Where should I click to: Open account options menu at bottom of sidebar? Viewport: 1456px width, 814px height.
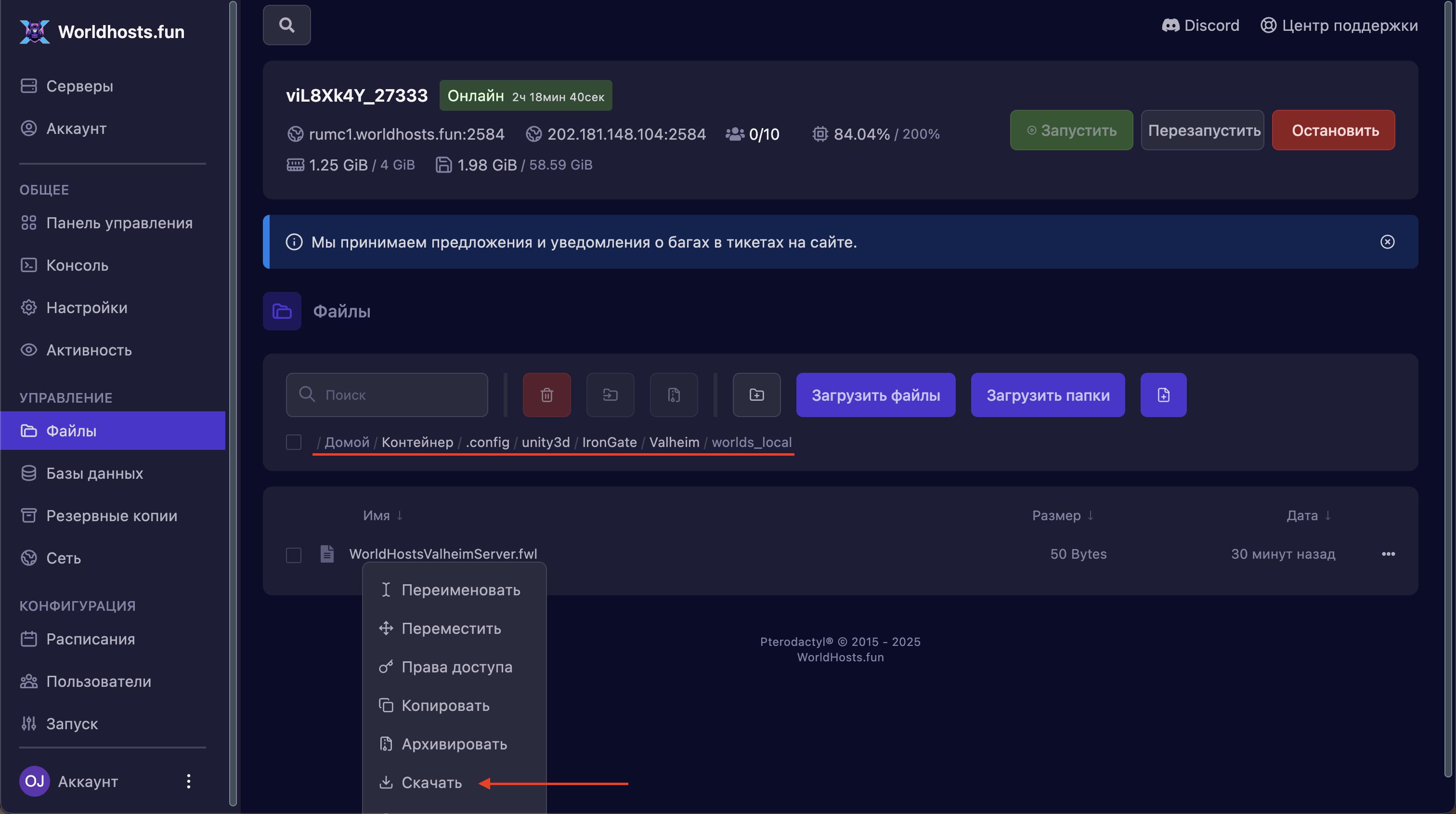click(188, 781)
